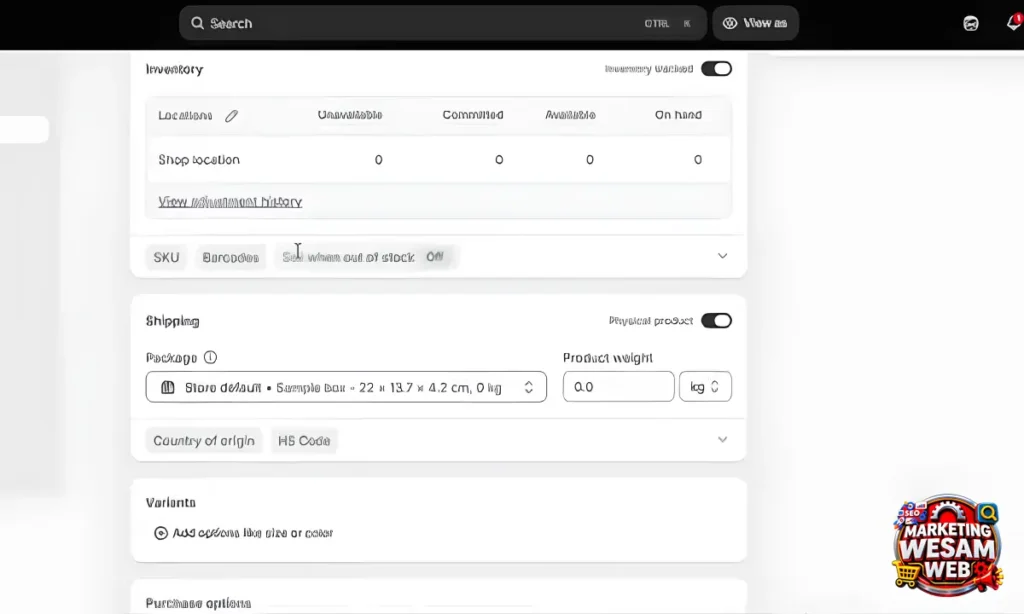Click the HS Code chip

point(304,441)
